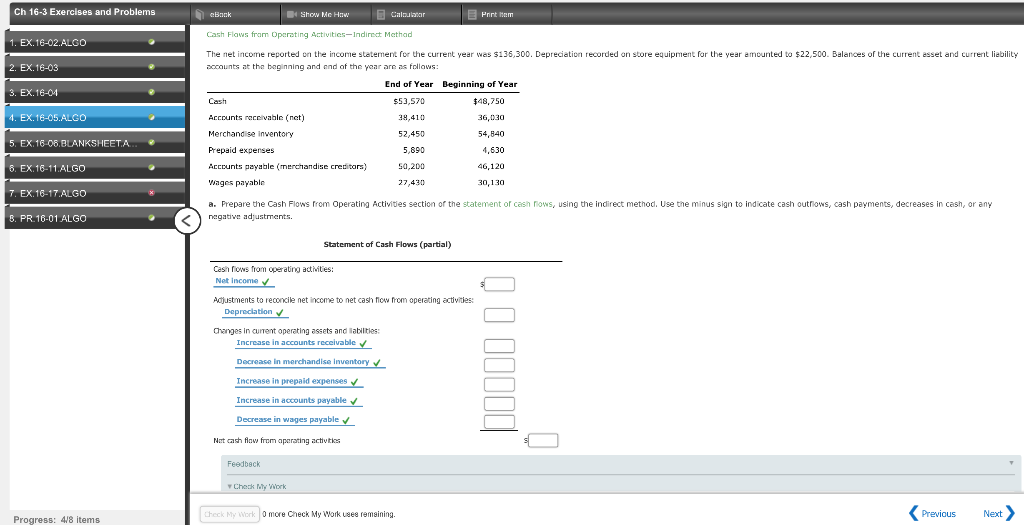The width and height of the screenshot is (1024, 525).
Task: Click the wages payable amount field
Action: (x=500, y=422)
